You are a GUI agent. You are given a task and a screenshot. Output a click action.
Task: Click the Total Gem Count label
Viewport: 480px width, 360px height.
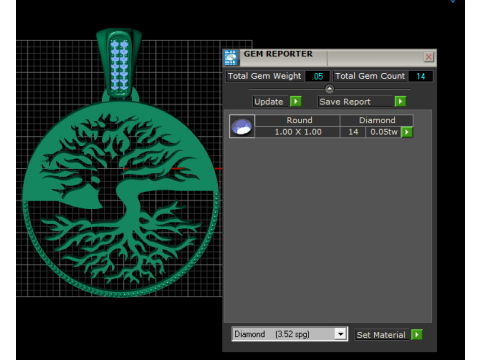370,76
